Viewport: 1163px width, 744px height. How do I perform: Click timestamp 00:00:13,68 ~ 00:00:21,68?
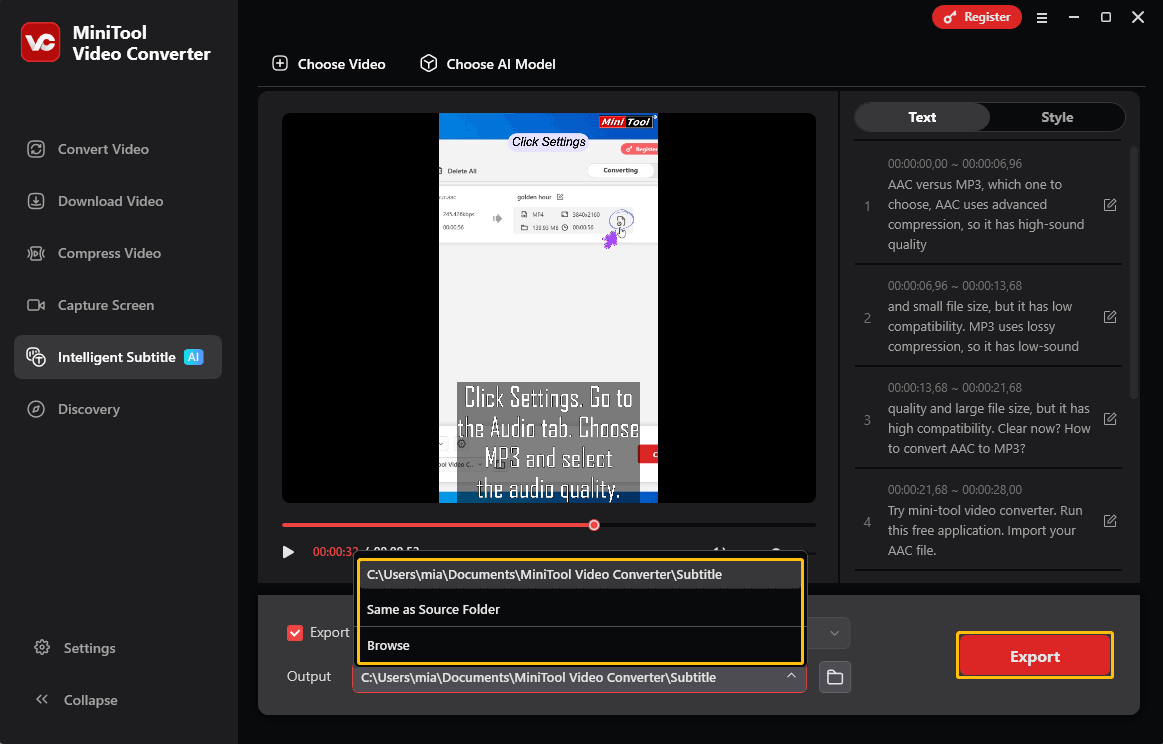(x=955, y=387)
